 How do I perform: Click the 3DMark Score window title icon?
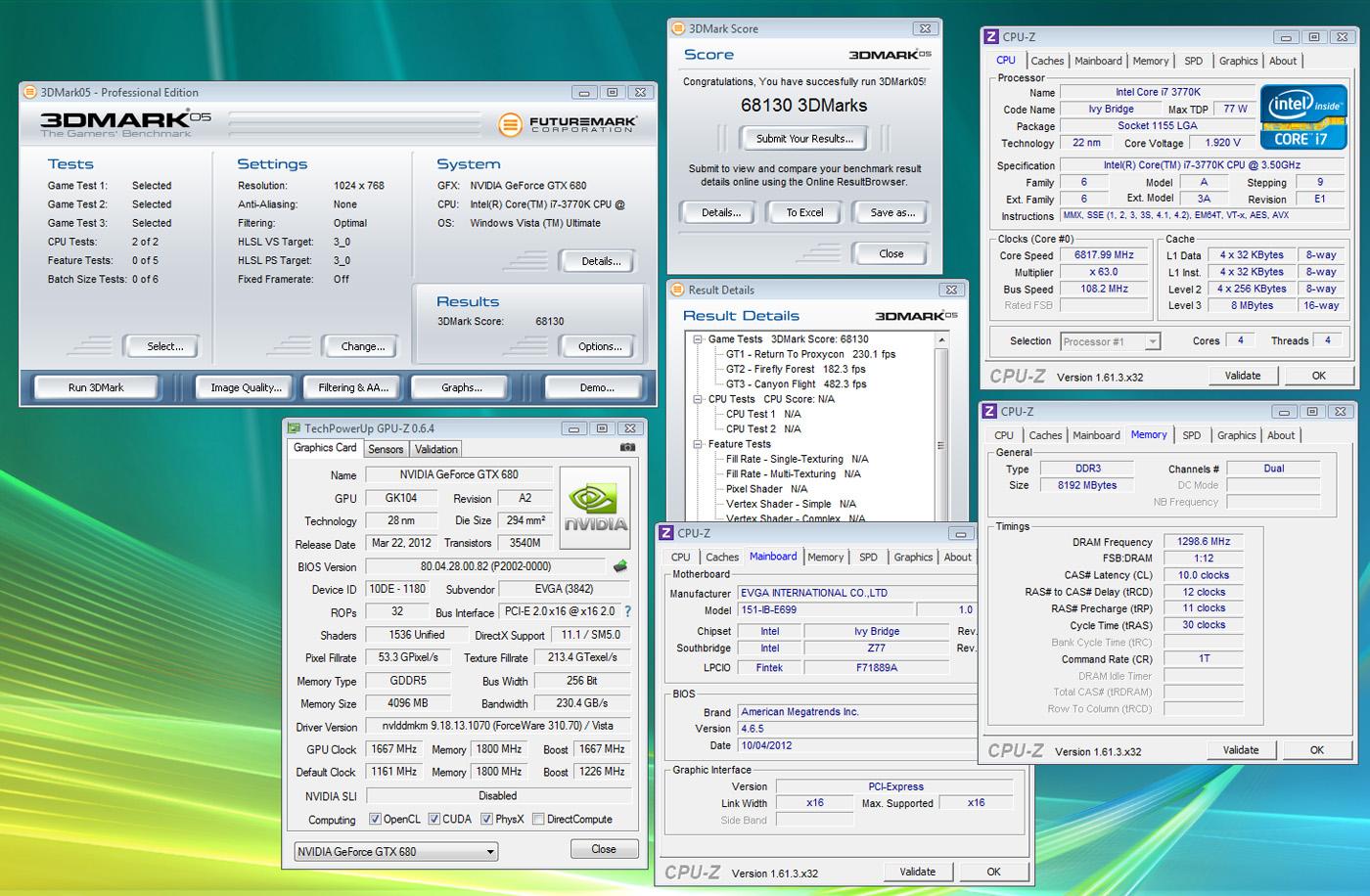(678, 29)
